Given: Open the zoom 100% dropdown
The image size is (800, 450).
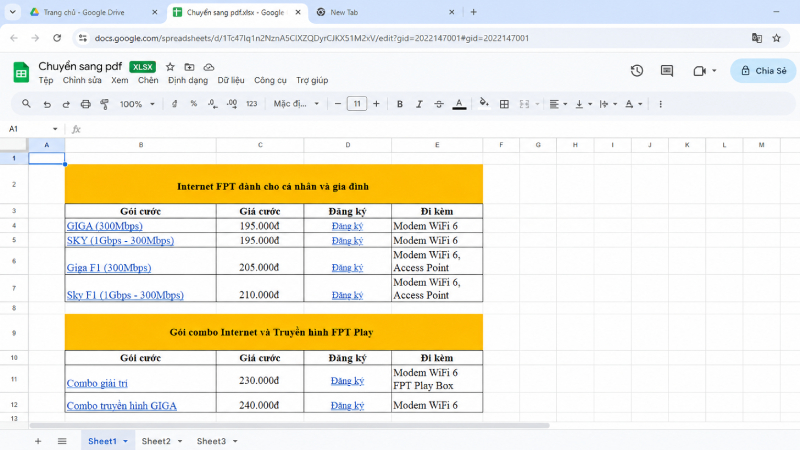Looking at the screenshot, I should point(137,104).
